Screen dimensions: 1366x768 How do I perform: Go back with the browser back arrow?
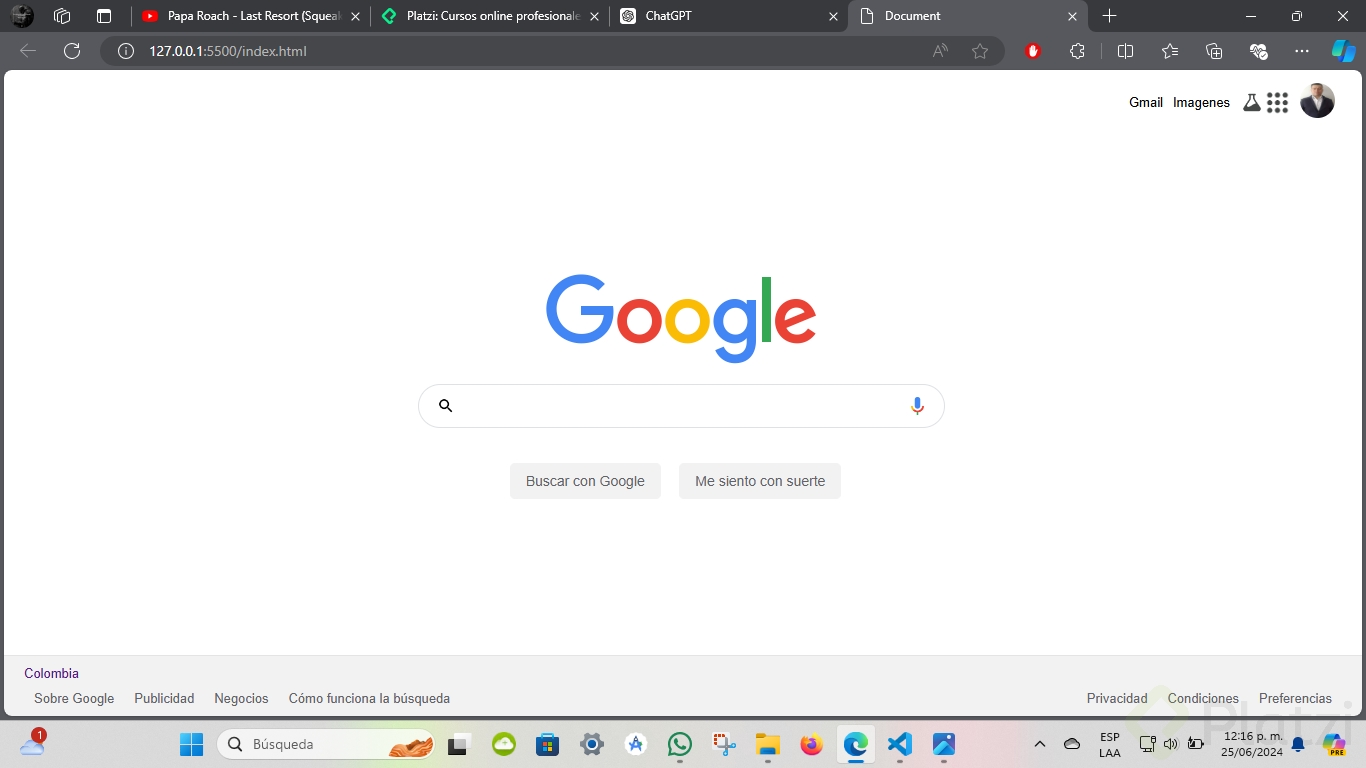(28, 51)
